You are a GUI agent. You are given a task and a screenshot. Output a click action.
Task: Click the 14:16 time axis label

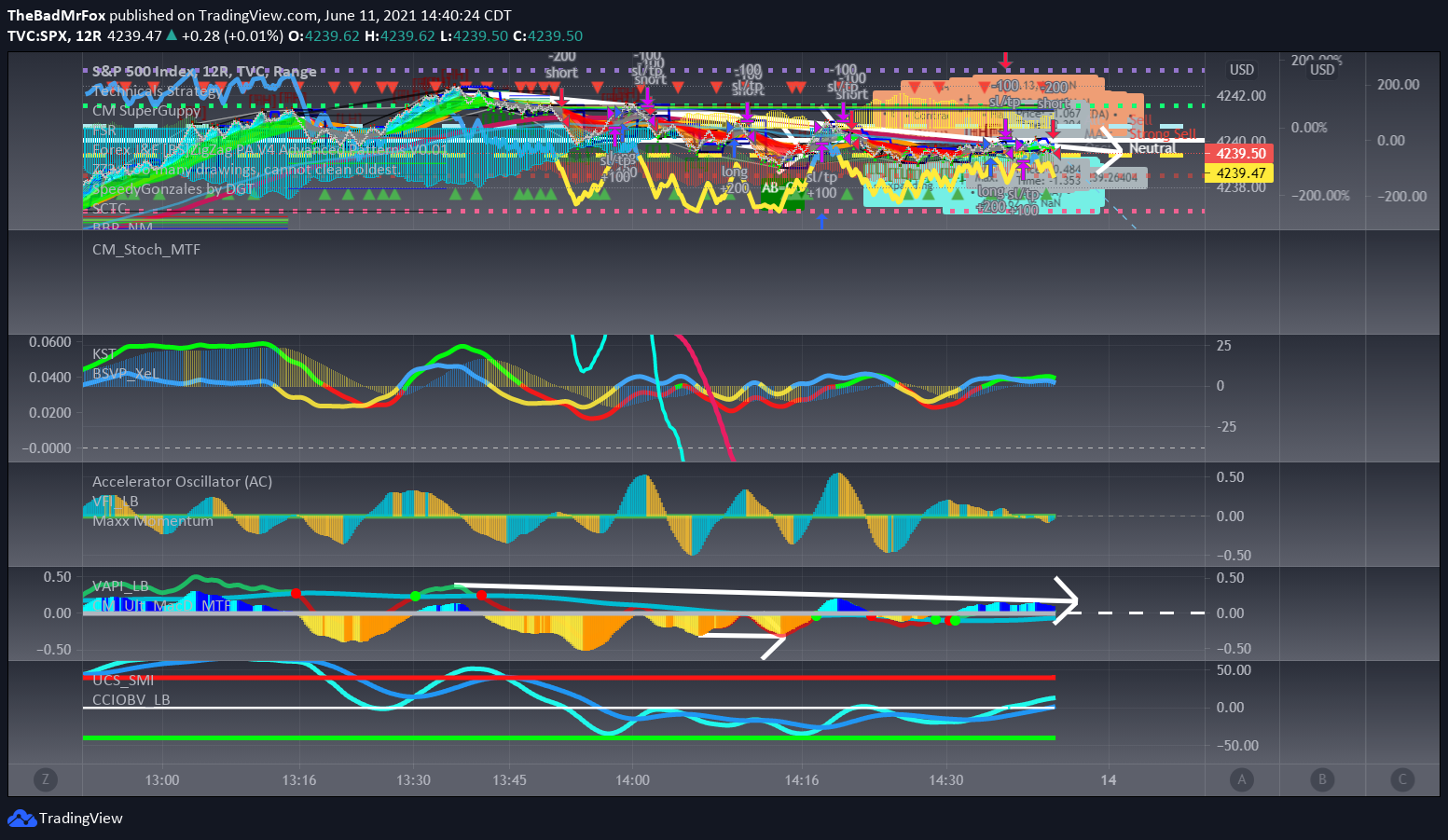tap(802, 779)
